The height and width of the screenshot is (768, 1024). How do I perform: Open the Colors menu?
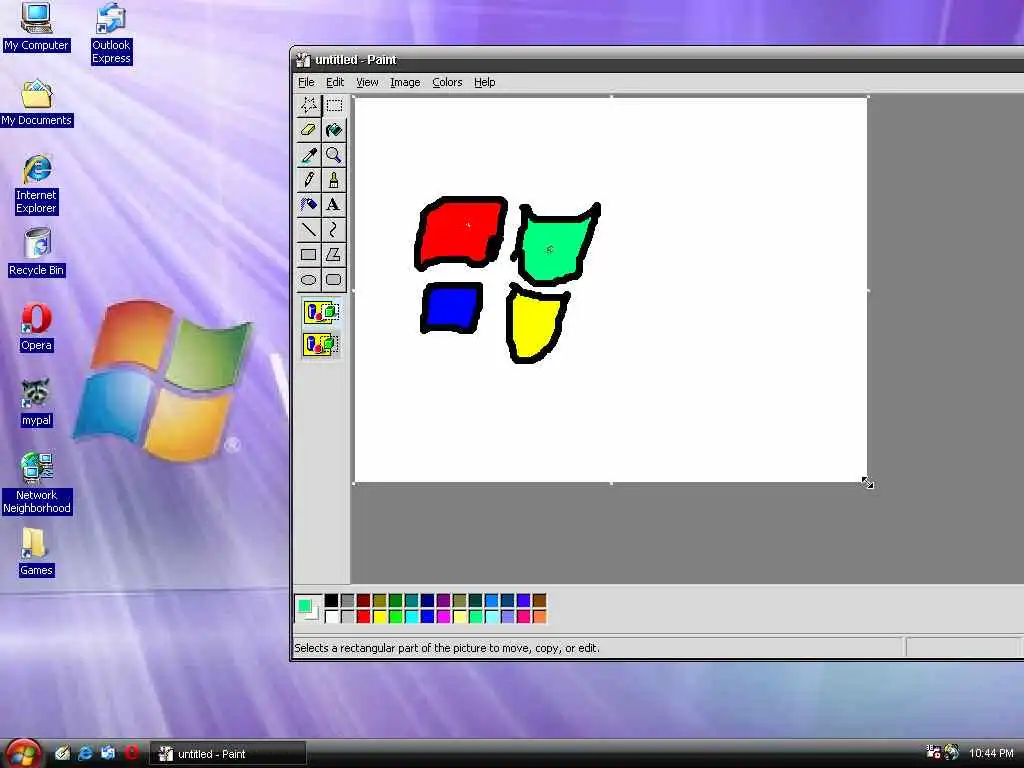click(447, 82)
